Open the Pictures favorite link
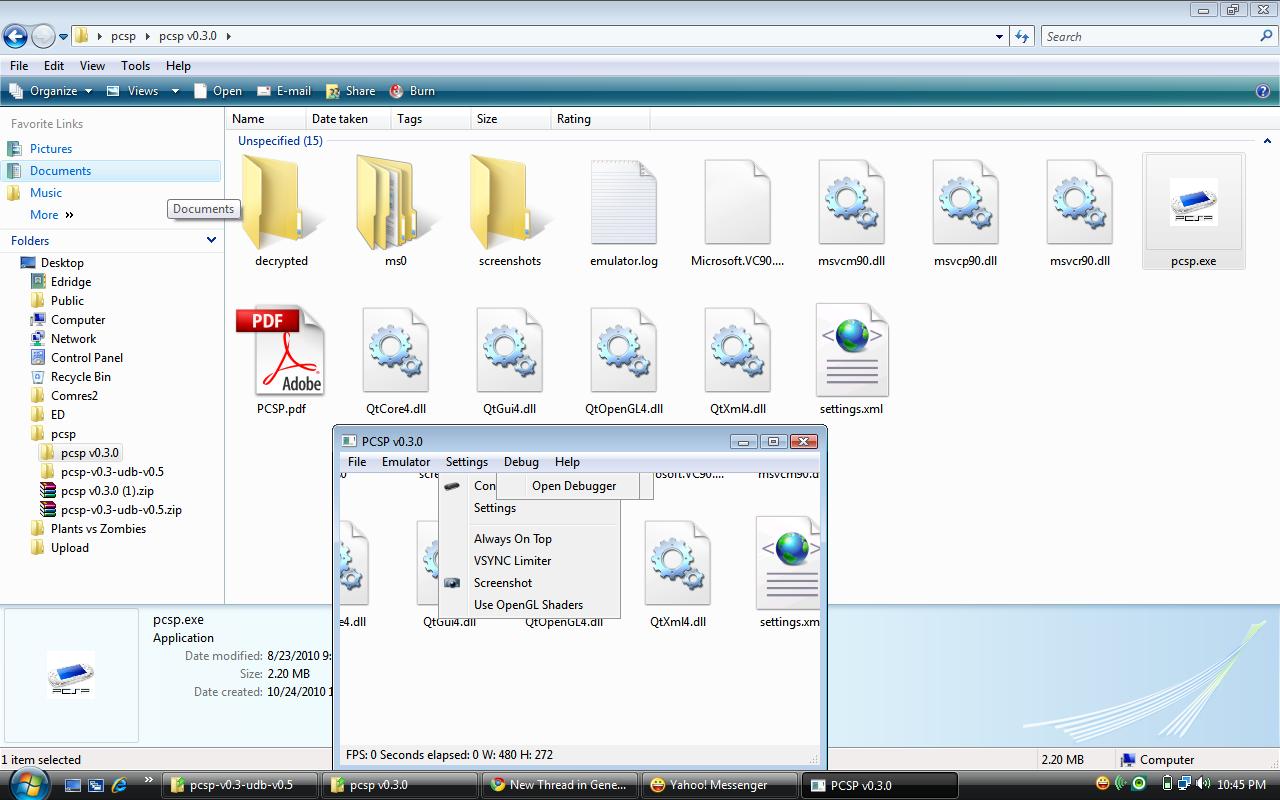The width and height of the screenshot is (1280, 800). coord(51,149)
